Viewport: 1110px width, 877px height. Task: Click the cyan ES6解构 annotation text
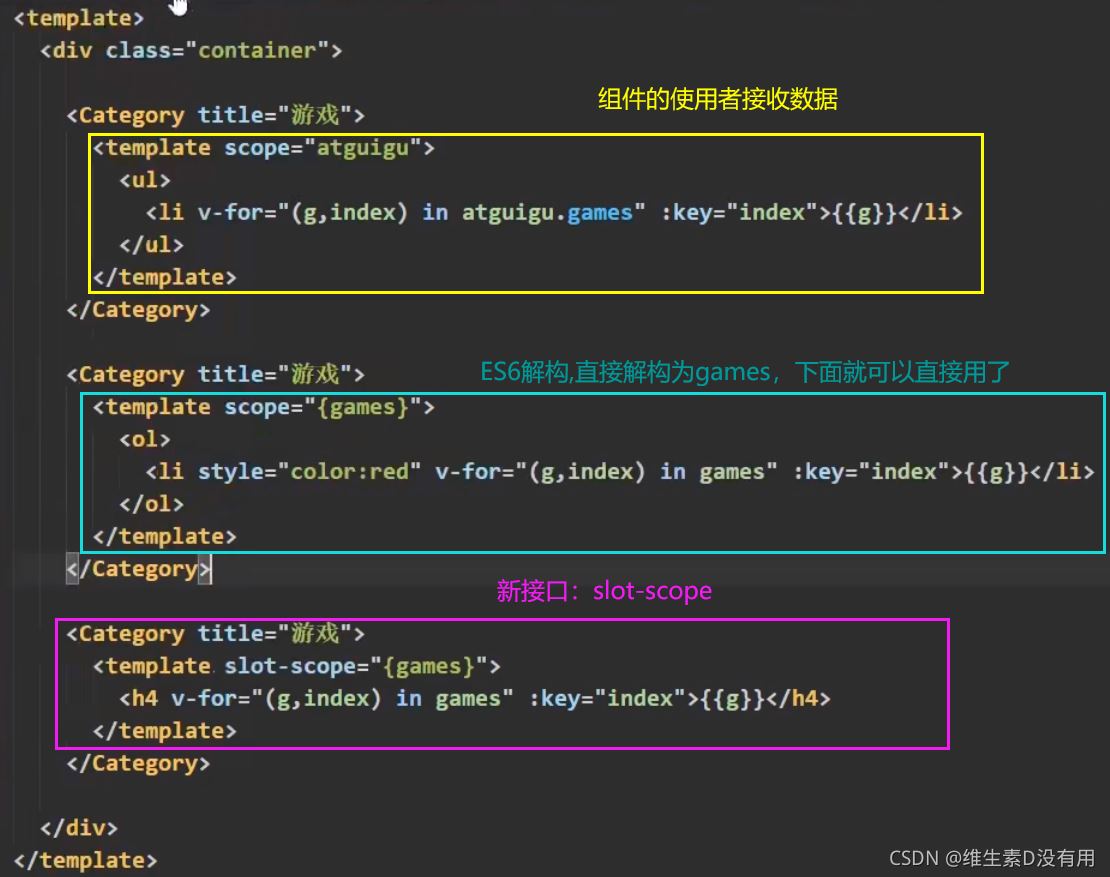click(745, 372)
